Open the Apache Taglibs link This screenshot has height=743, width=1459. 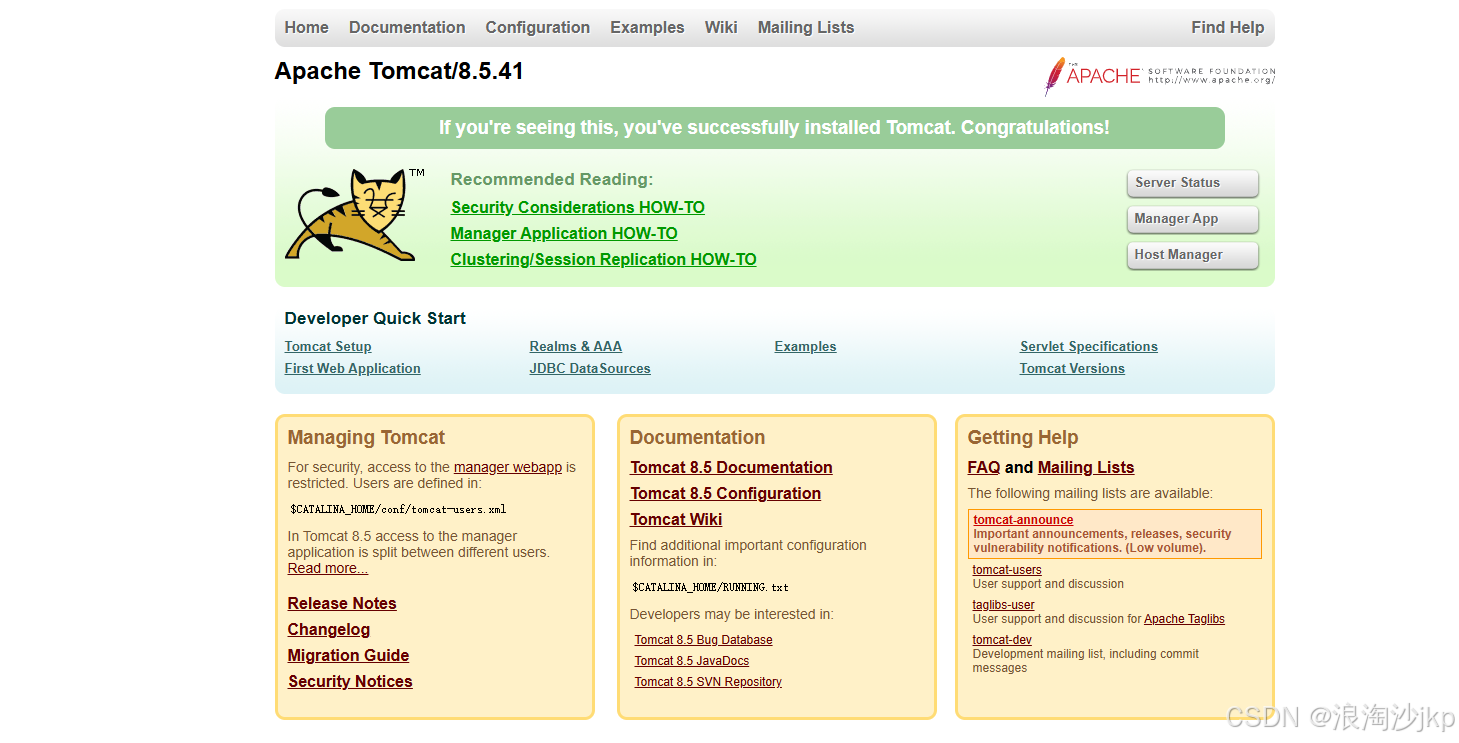(1184, 619)
